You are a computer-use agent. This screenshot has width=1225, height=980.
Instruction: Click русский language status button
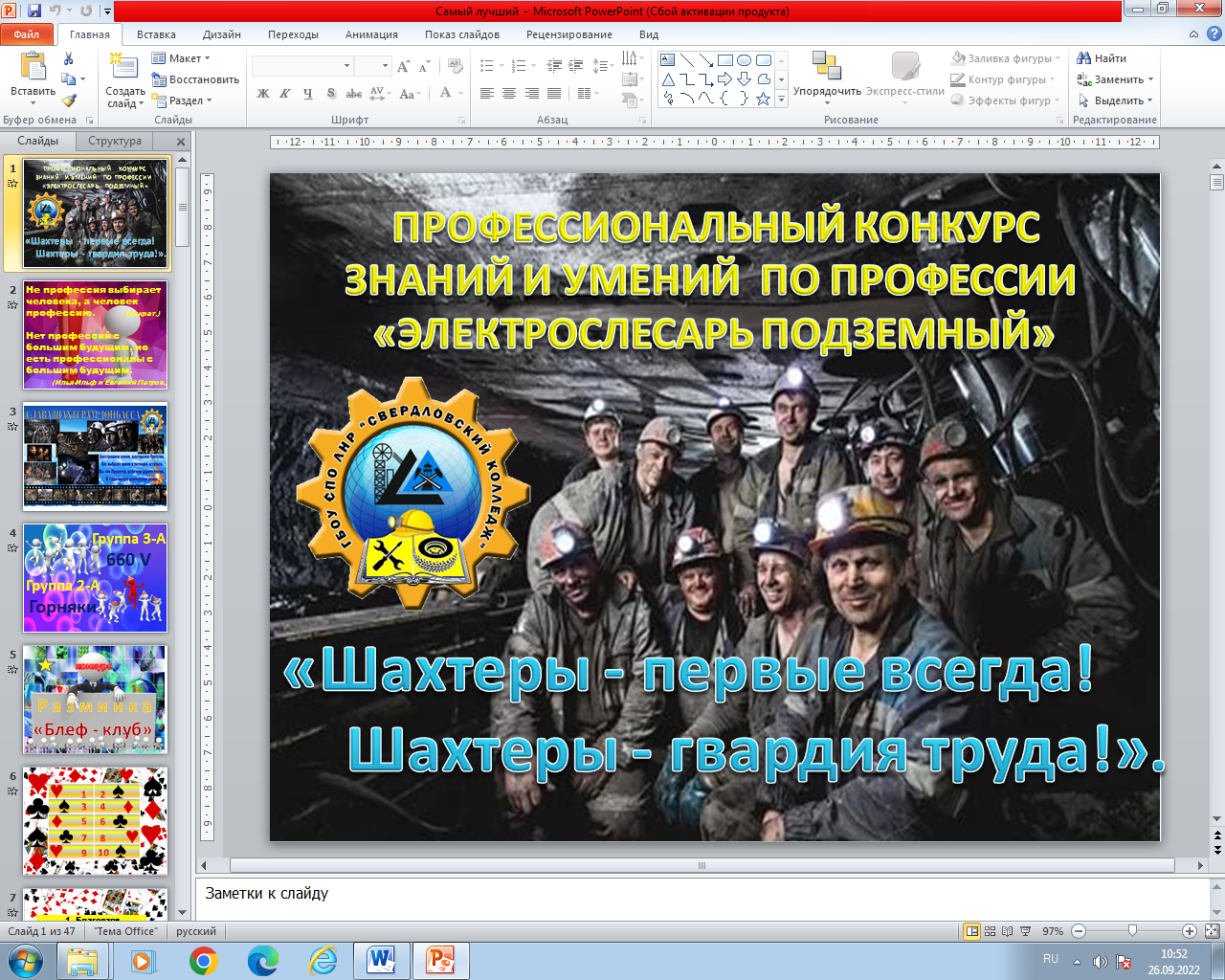pyautogui.click(x=196, y=931)
